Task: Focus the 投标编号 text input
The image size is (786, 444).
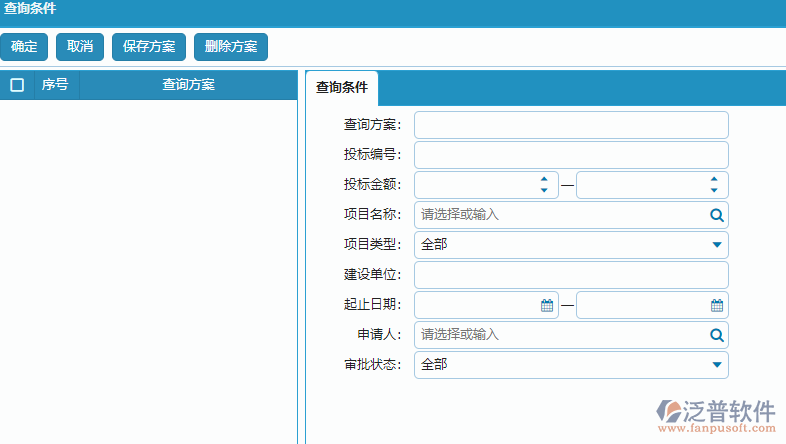Action: point(571,155)
